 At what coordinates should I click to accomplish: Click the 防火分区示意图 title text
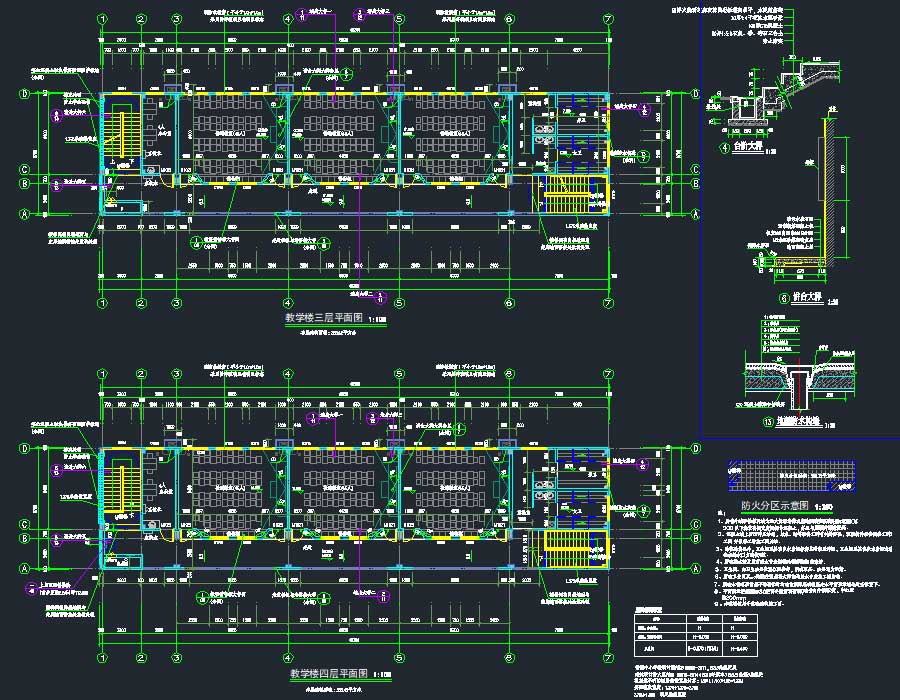(x=775, y=505)
